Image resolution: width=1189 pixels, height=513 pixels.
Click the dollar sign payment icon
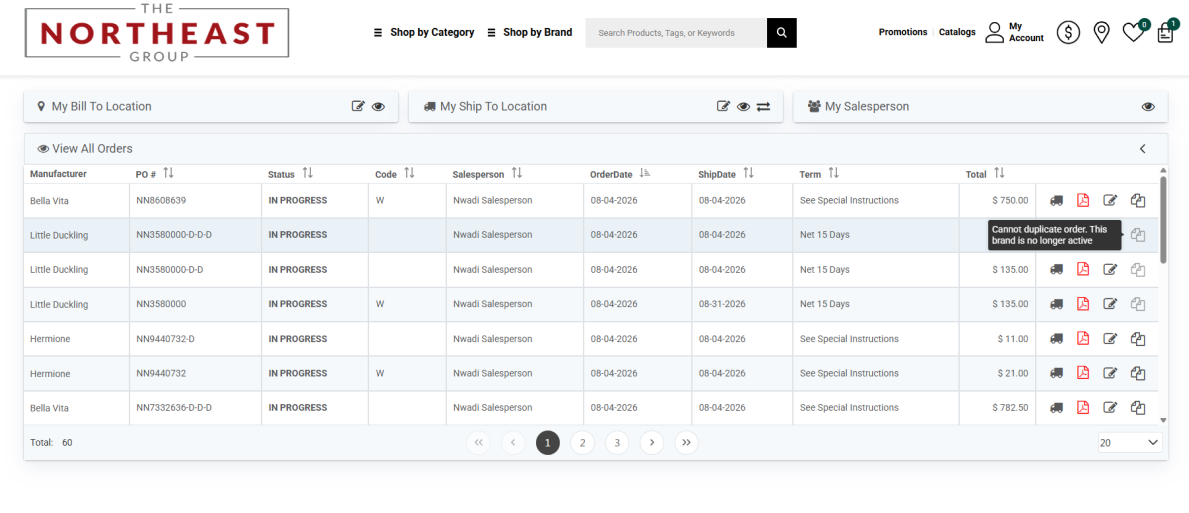pos(1068,33)
